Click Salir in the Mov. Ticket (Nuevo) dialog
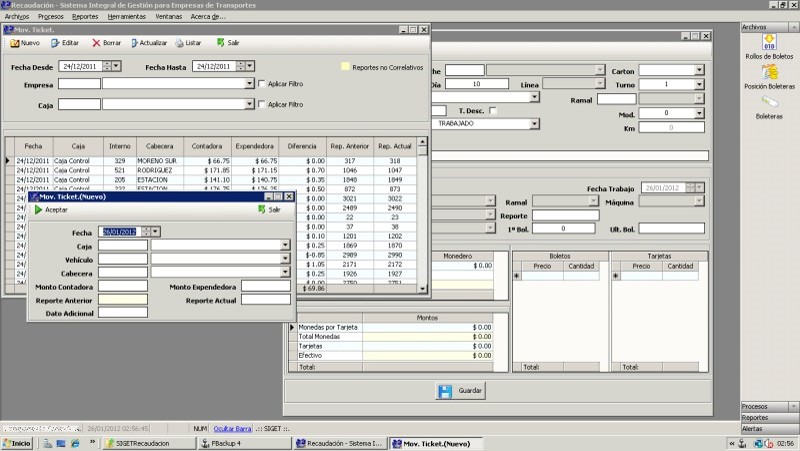This screenshot has height=451, width=800. pos(269,210)
